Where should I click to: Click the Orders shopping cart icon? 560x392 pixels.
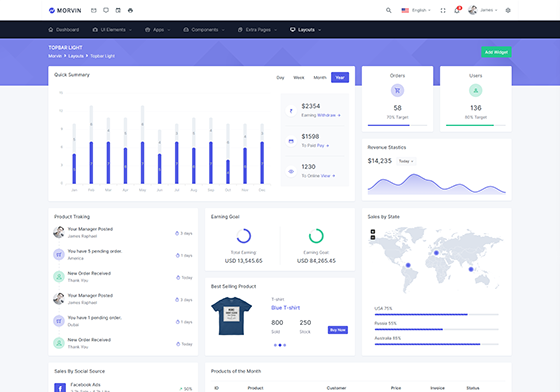pyautogui.click(x=397, y=90)
